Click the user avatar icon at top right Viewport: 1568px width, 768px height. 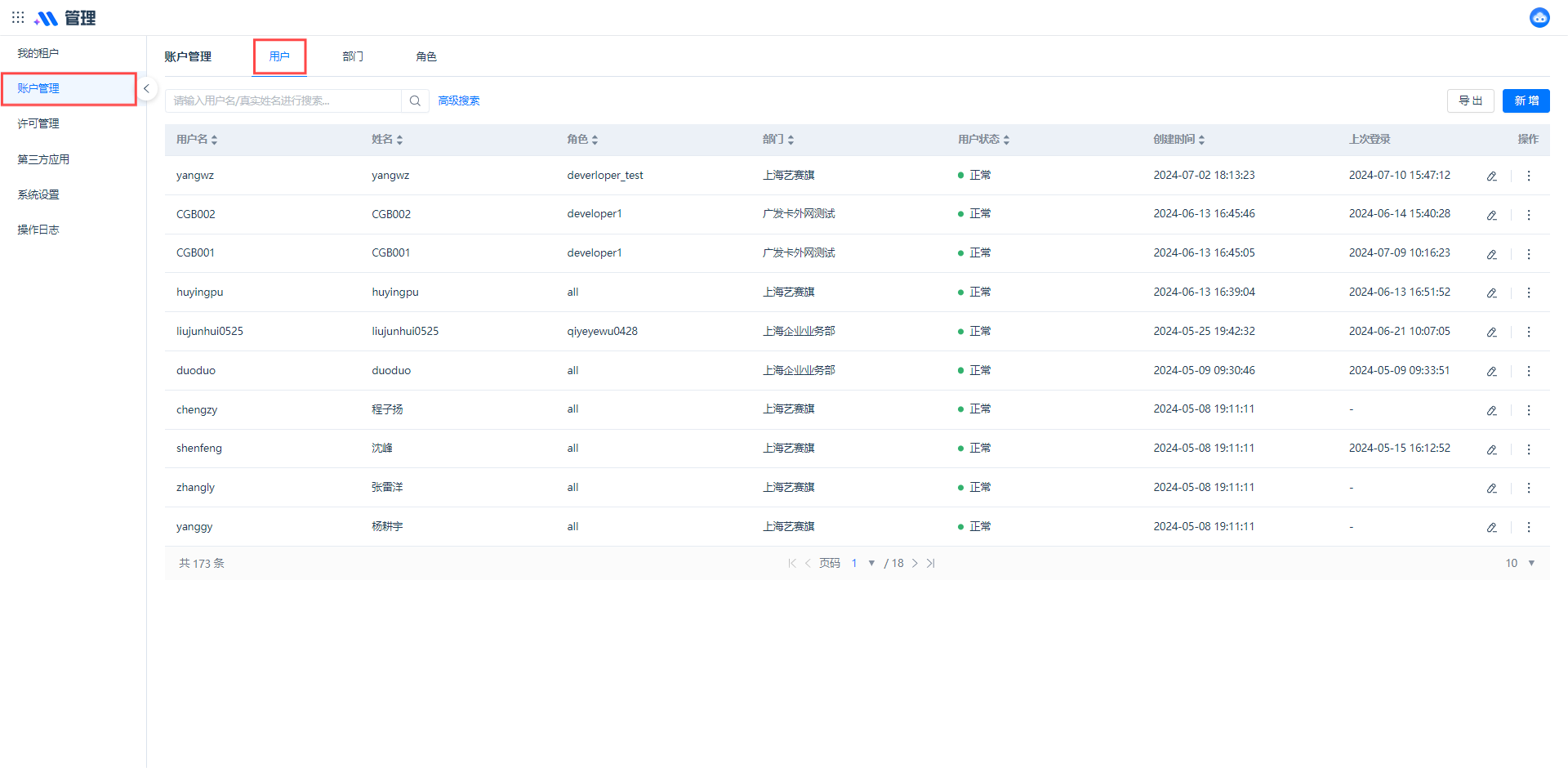click(1539, 17)
